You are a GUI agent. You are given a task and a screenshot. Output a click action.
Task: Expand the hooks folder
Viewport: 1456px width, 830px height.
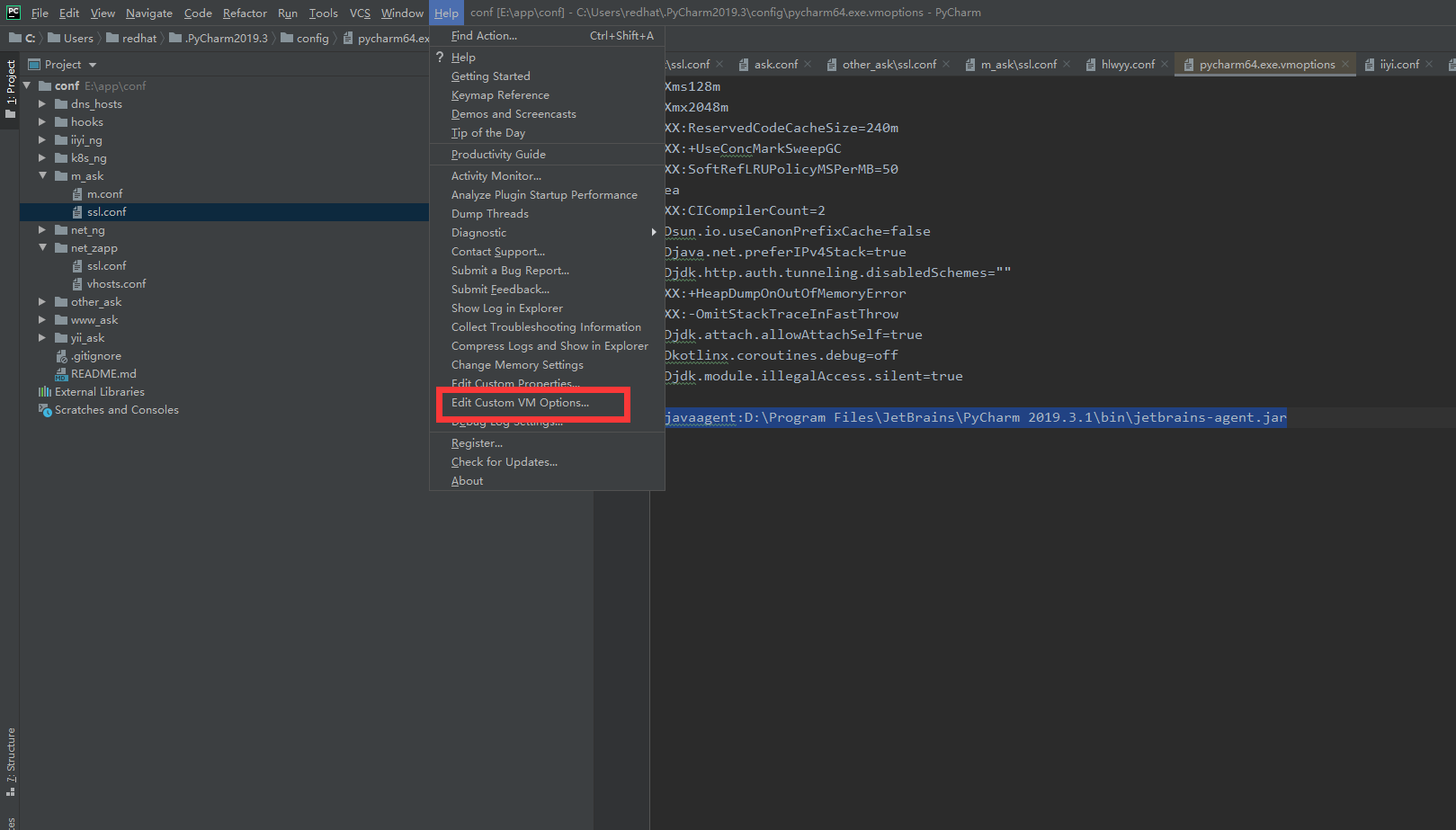[42, 122]
